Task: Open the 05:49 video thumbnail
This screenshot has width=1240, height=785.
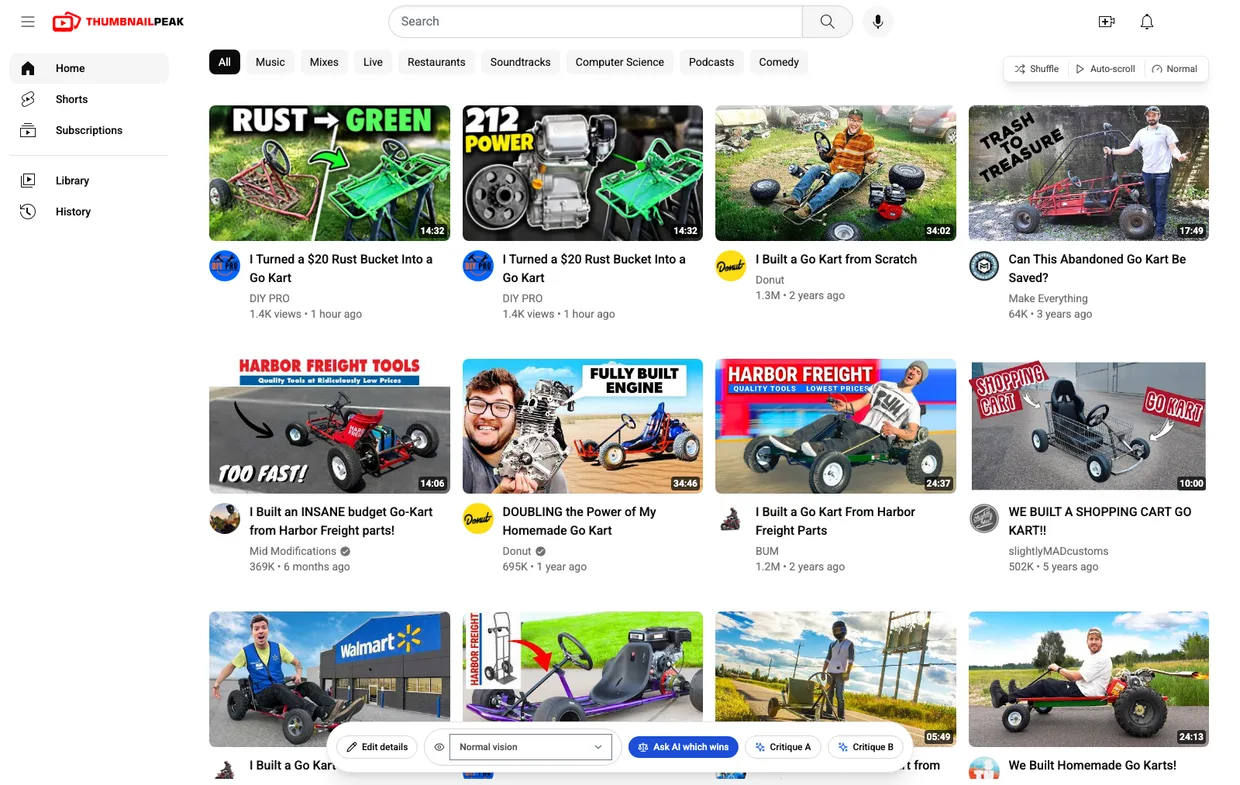Action: pyautogui.click(x=835, y=665)
